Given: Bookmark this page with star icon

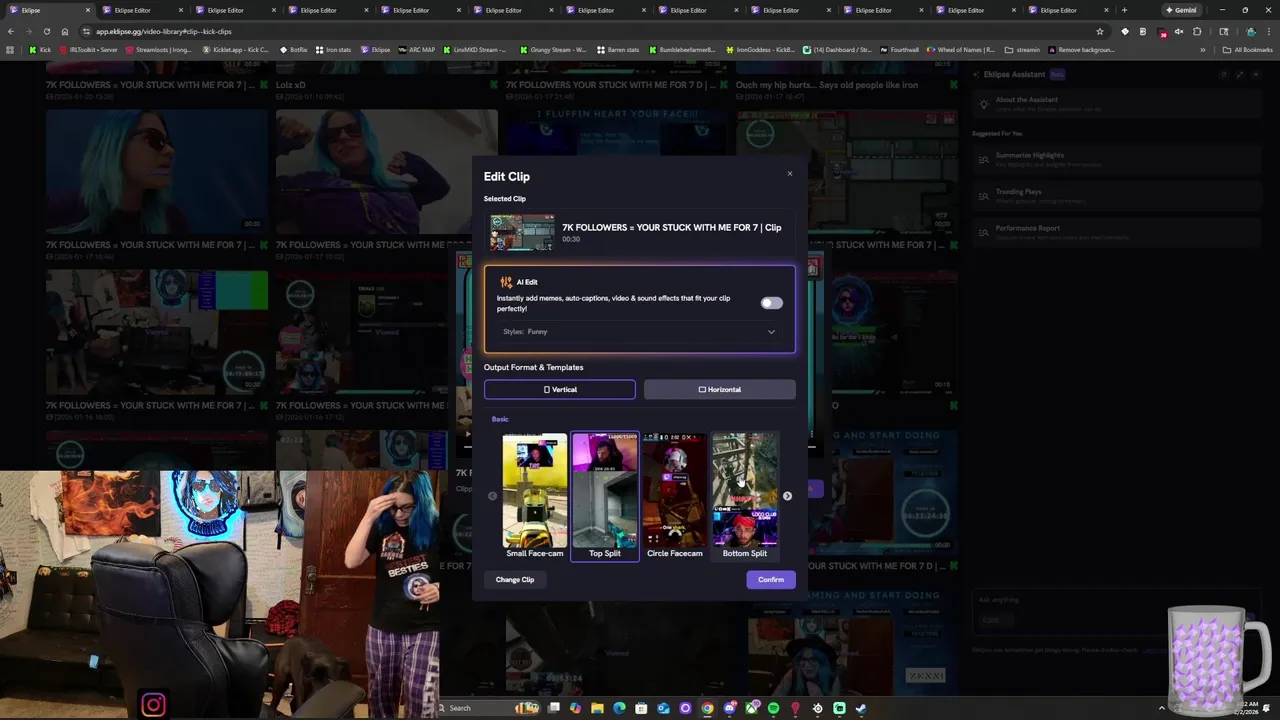Looking at the screenshot, I should 1100,31.
